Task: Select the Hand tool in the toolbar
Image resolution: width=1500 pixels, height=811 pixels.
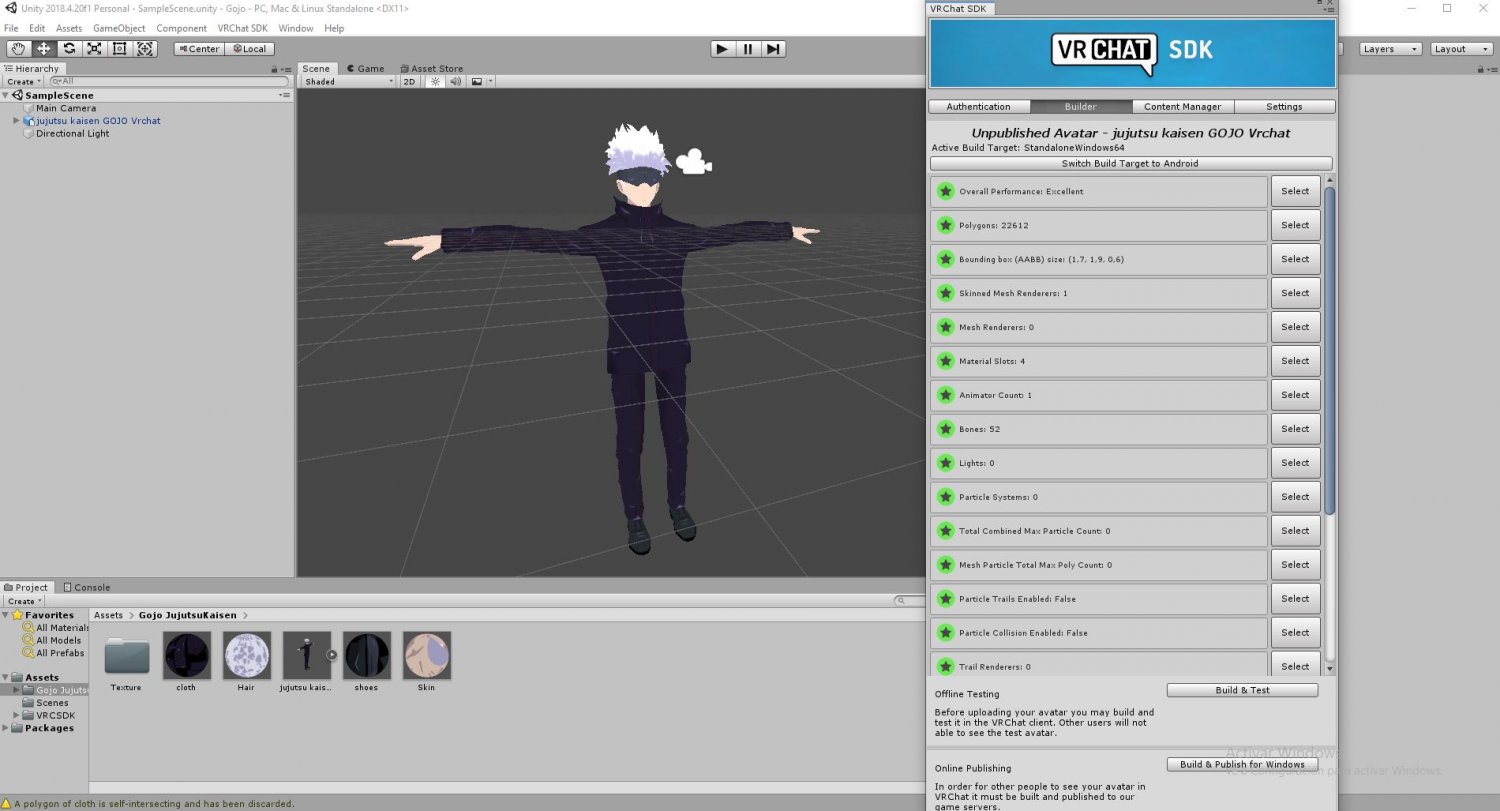Action: pos(17,48)
